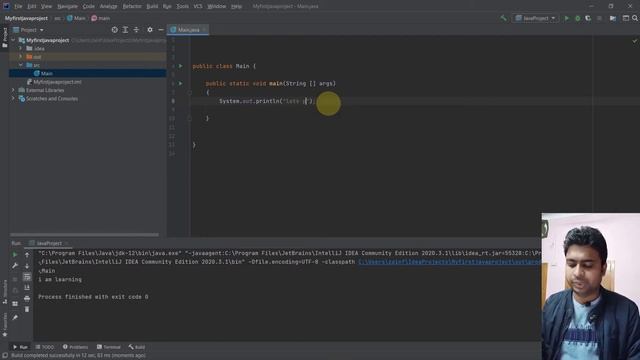Click the Up stack trace arrow

[x=27, y=255]
